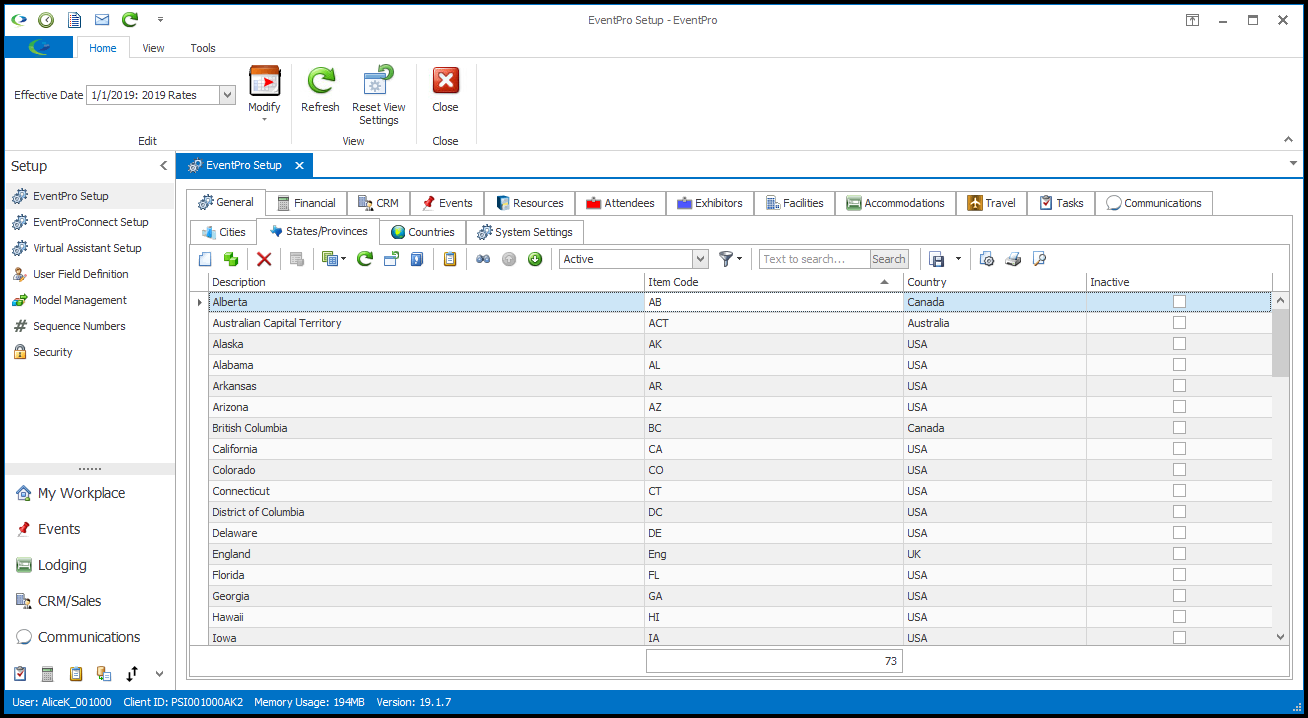Switch to the View ribbon tab
1308x718 pixels.
(153, 48)
